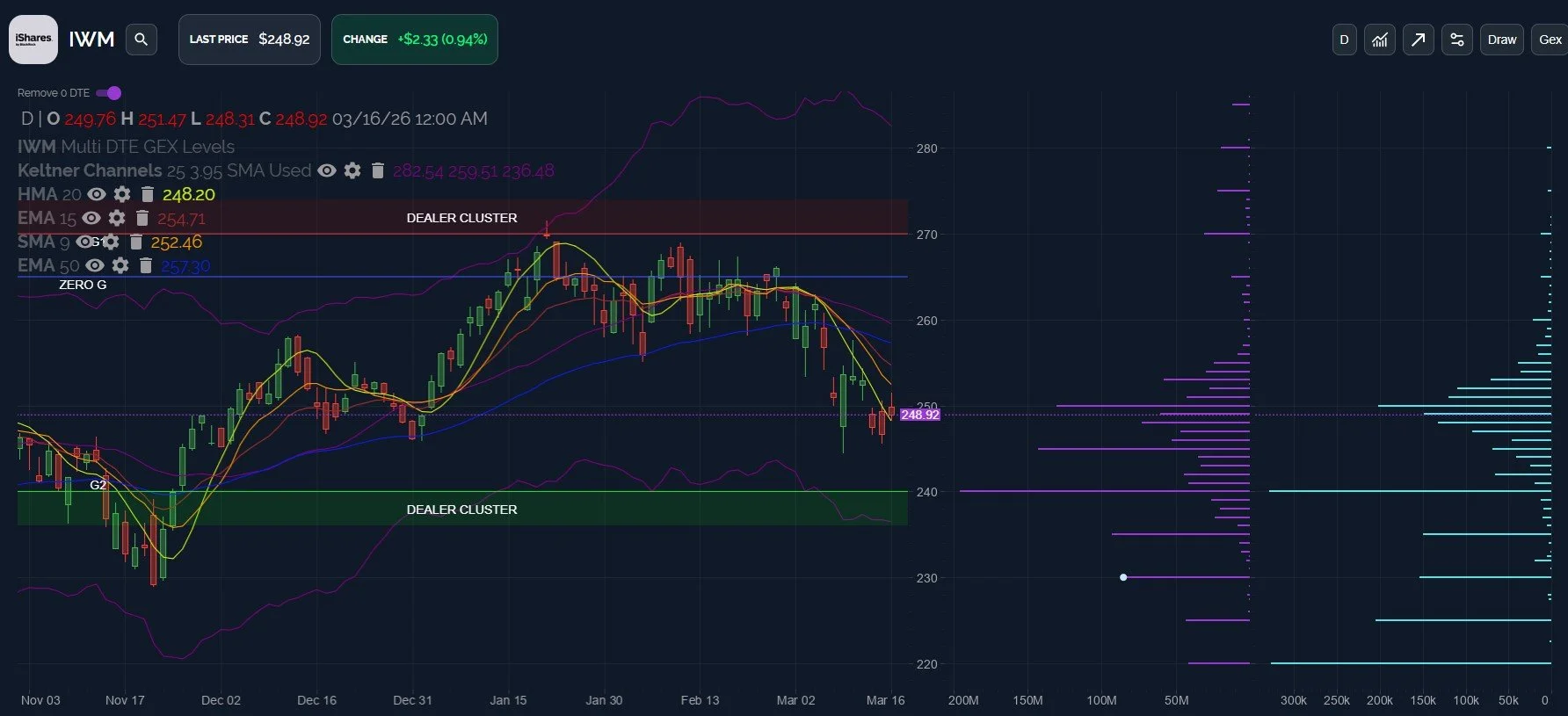Image resolution: width=1568 pixels, height=716 pixels.
Task: Hide the HMA 20 line
Action: (97, 194)
